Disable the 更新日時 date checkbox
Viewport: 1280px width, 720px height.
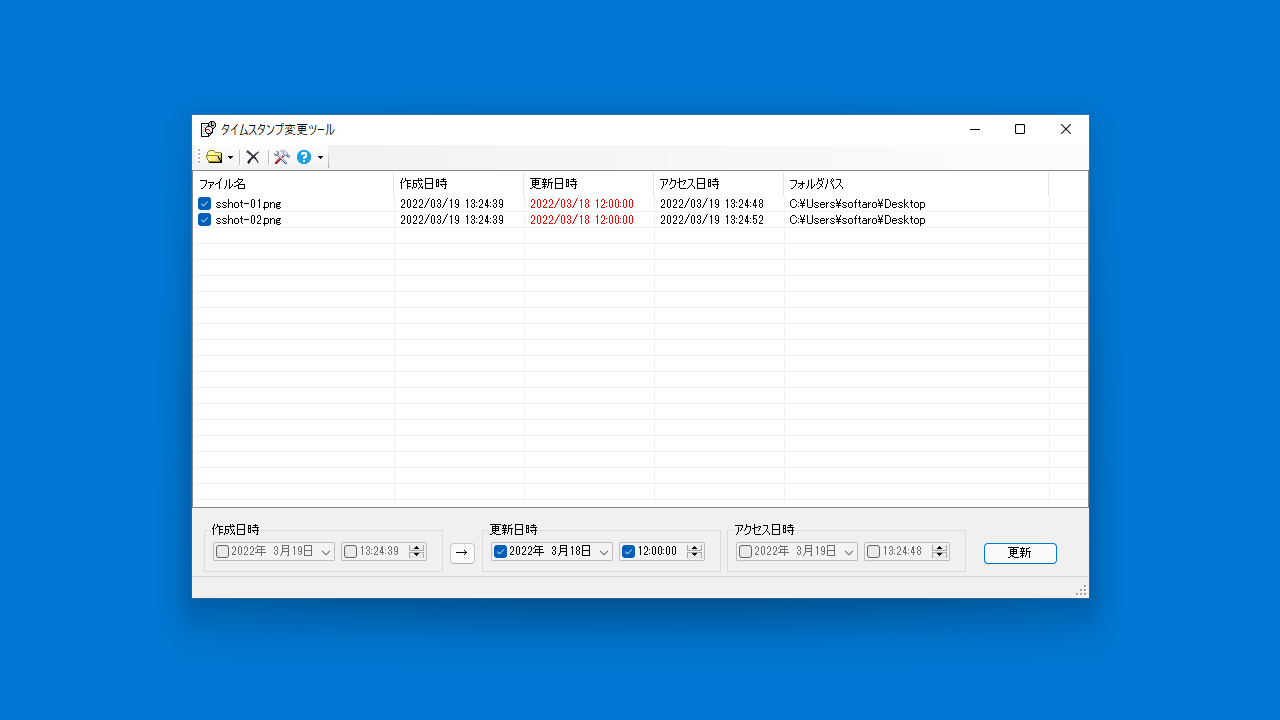(x=500, y=551)
